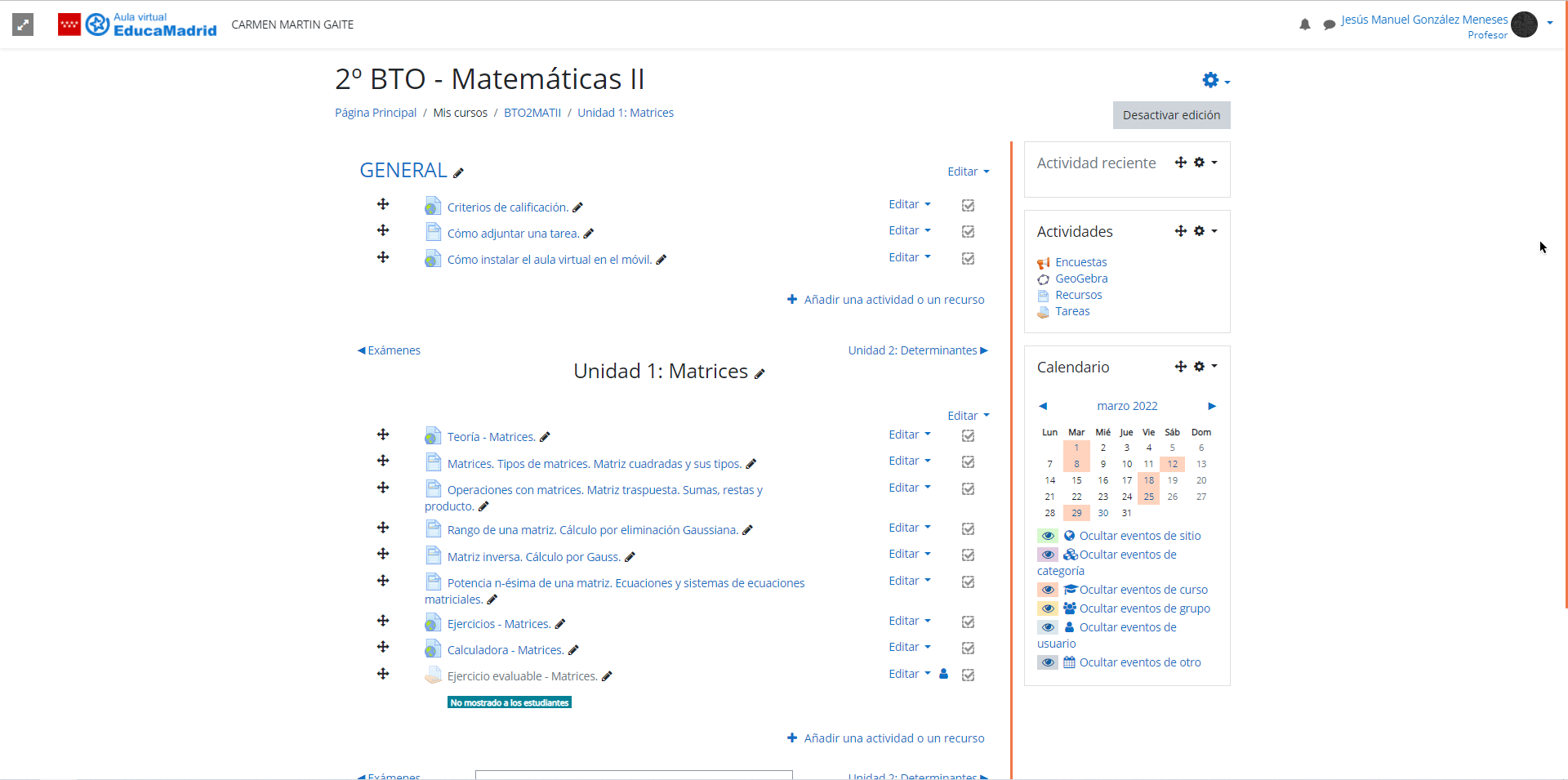Click move icon of Calendario block
This screenshot has width=1568, height=780.
coord(1180,367)
